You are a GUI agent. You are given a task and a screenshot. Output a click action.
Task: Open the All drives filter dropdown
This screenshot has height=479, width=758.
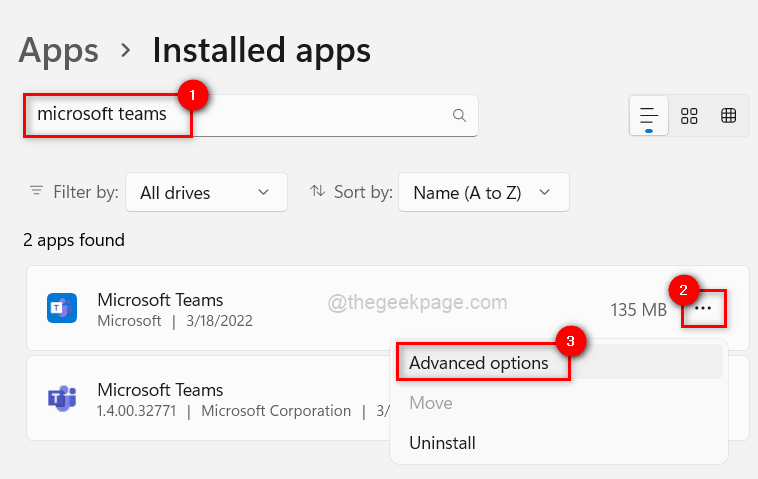[x=206, y=192]
